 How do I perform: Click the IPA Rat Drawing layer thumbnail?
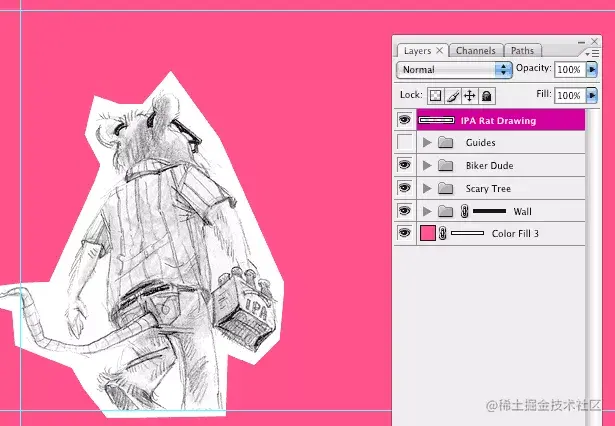[436, 120]
